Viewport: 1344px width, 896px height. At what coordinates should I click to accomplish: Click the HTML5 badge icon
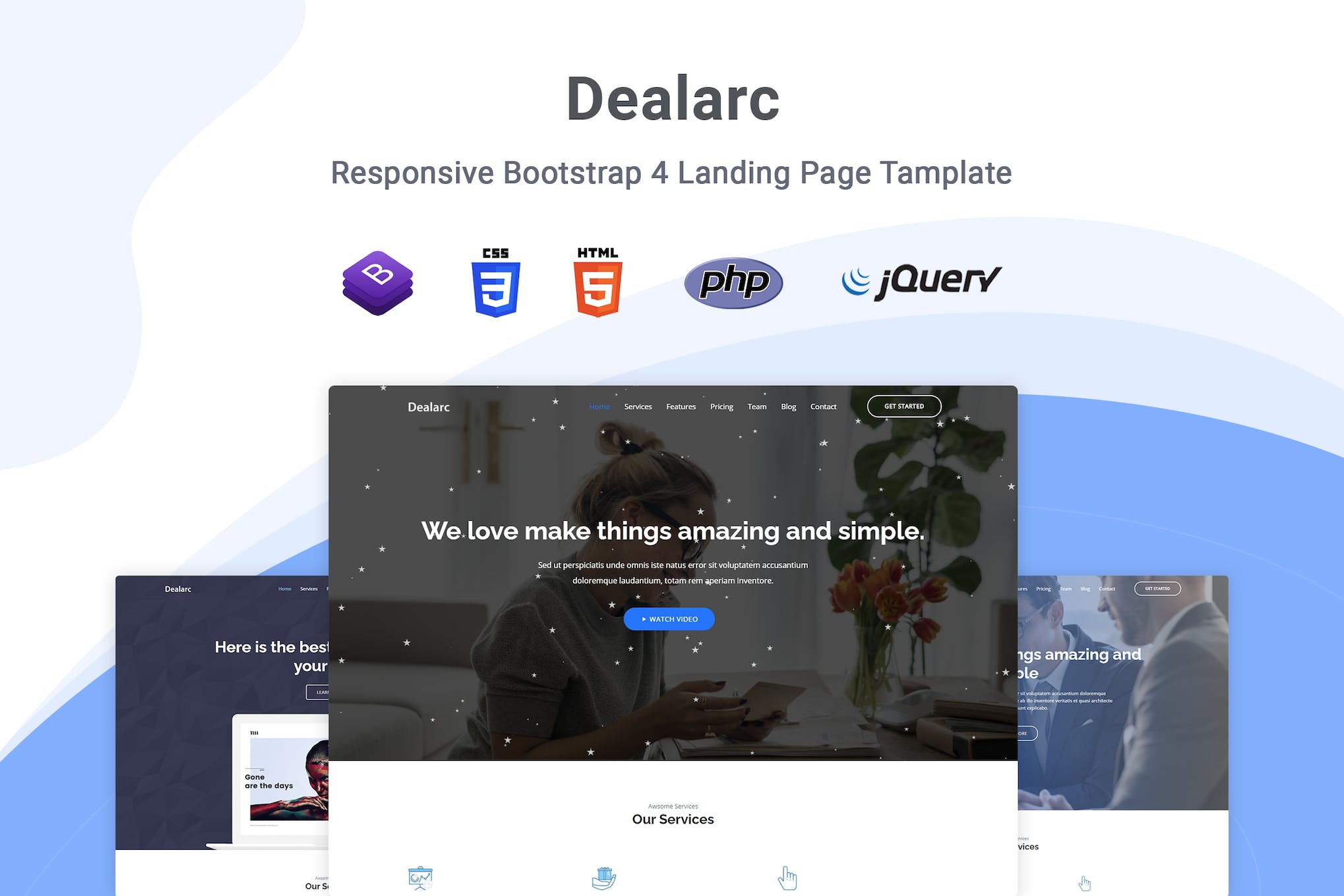point(597,284)
